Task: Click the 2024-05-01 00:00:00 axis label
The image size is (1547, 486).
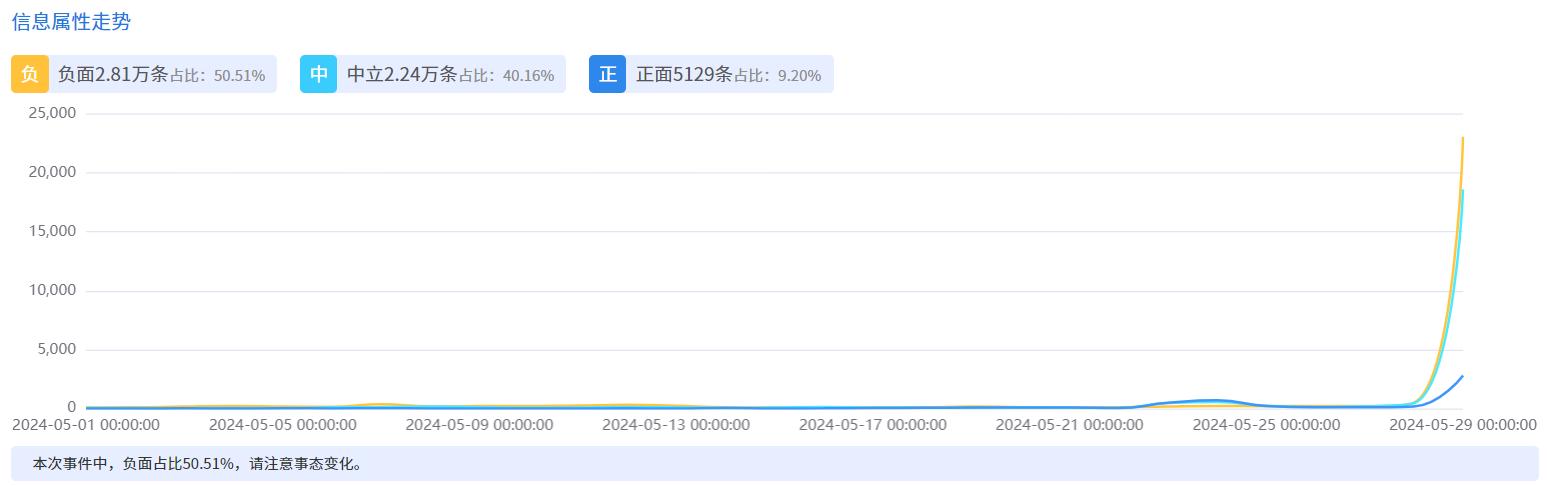Action: tap(86, 425)
